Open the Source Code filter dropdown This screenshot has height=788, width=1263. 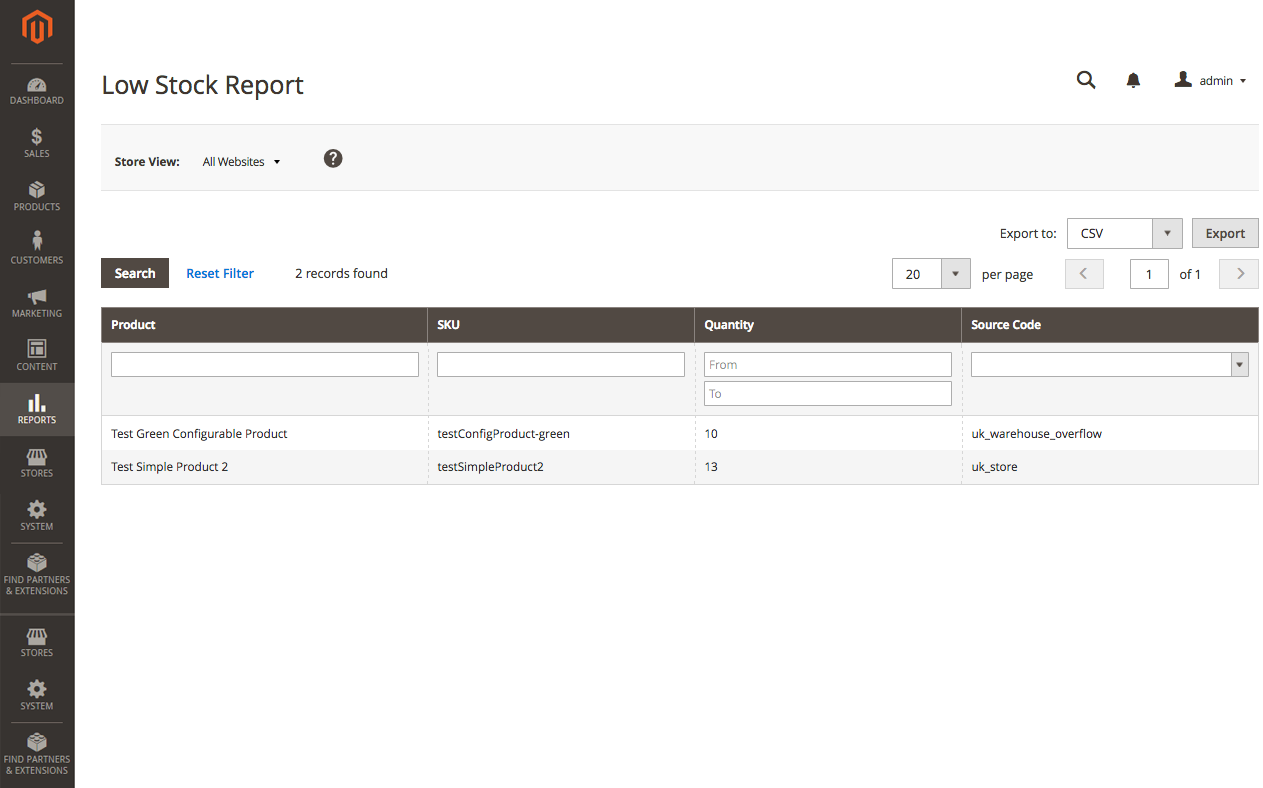[x=1110, y=364]
